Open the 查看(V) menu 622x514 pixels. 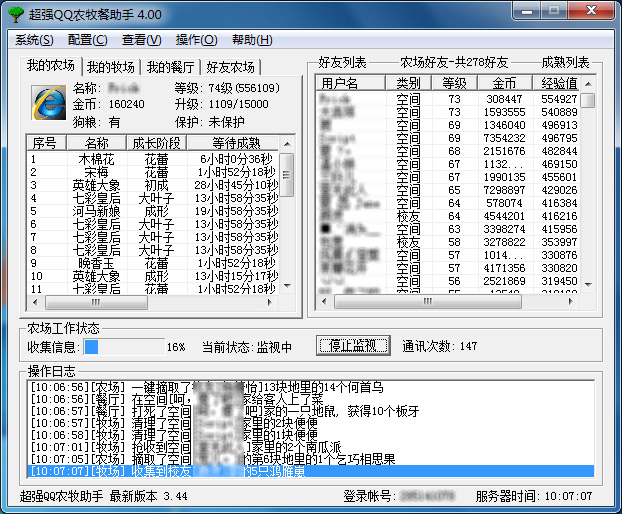coord(142,40)
